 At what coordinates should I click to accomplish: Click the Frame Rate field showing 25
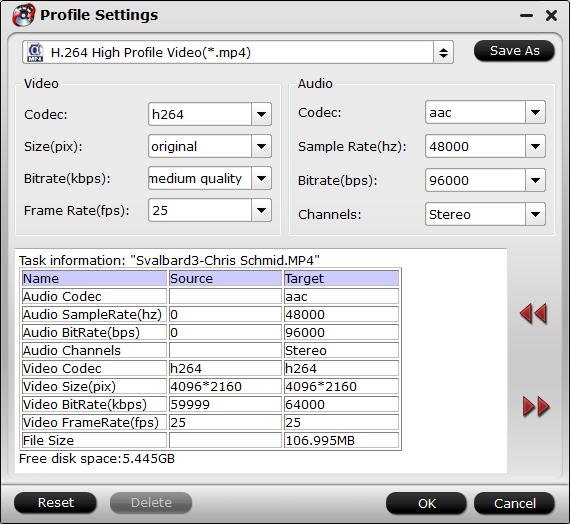point(200,210)
